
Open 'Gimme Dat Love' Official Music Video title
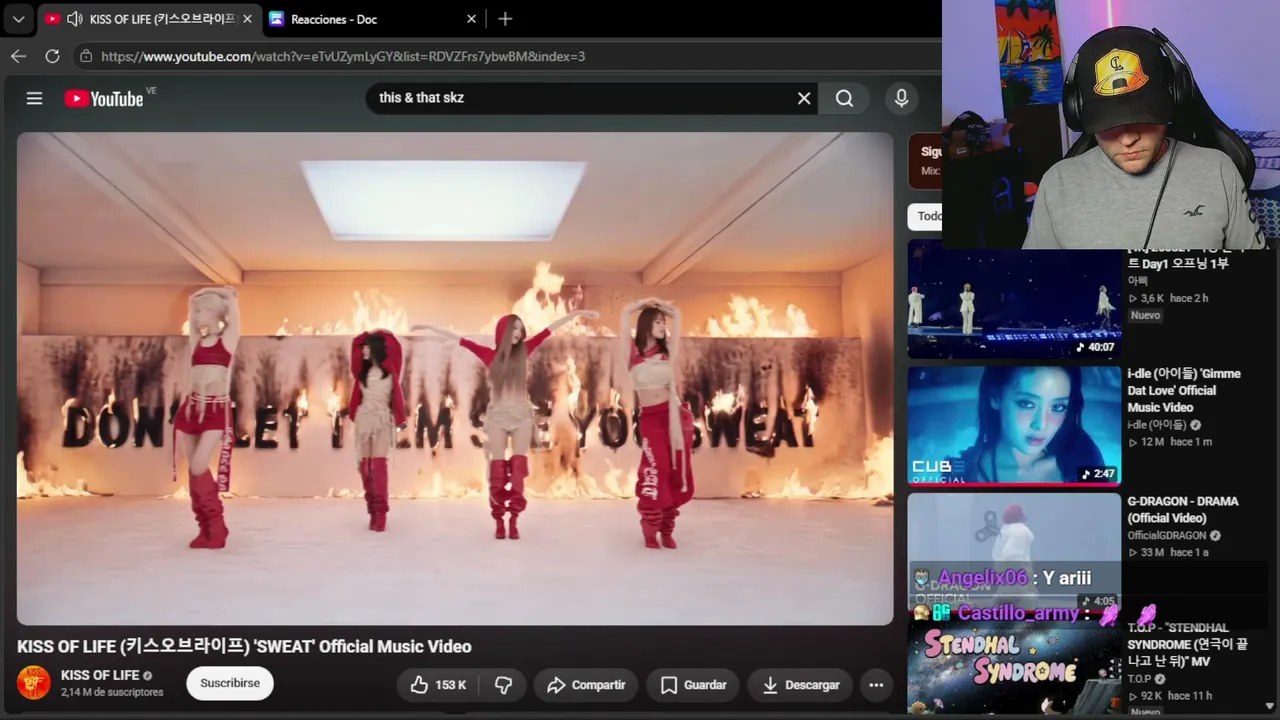[1184, 390]
